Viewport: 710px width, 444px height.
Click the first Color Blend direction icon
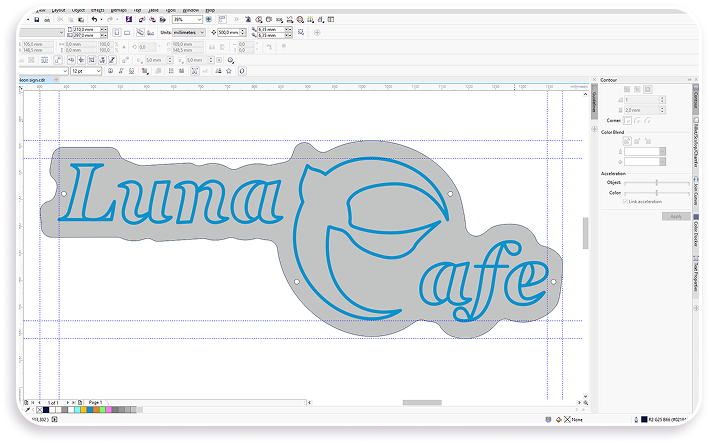pos(627,141)
